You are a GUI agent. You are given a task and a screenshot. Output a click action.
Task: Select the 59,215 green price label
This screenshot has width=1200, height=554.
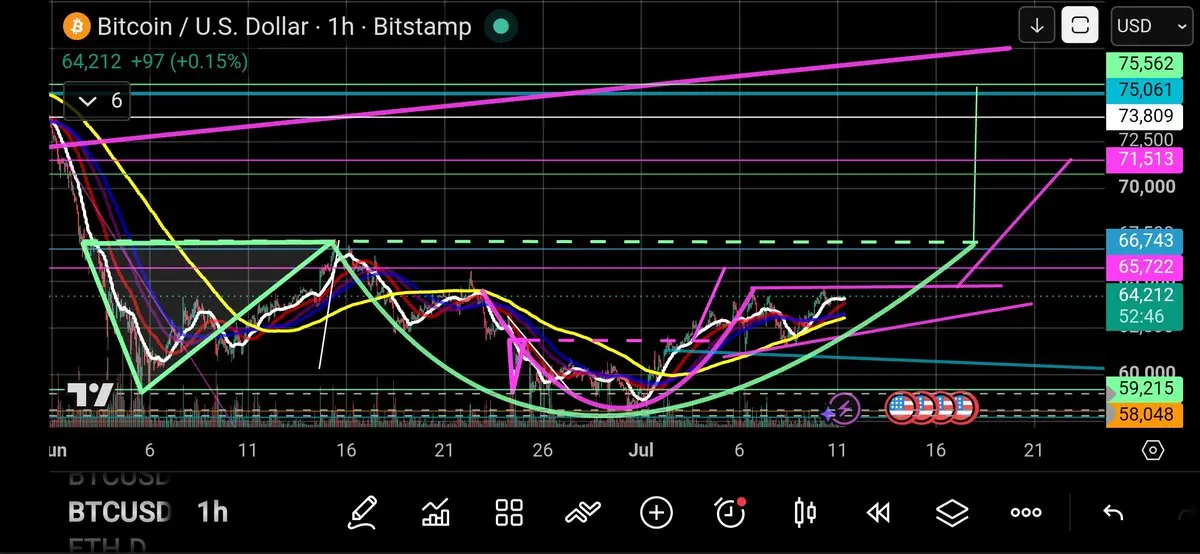click(x=1145, y=391)
